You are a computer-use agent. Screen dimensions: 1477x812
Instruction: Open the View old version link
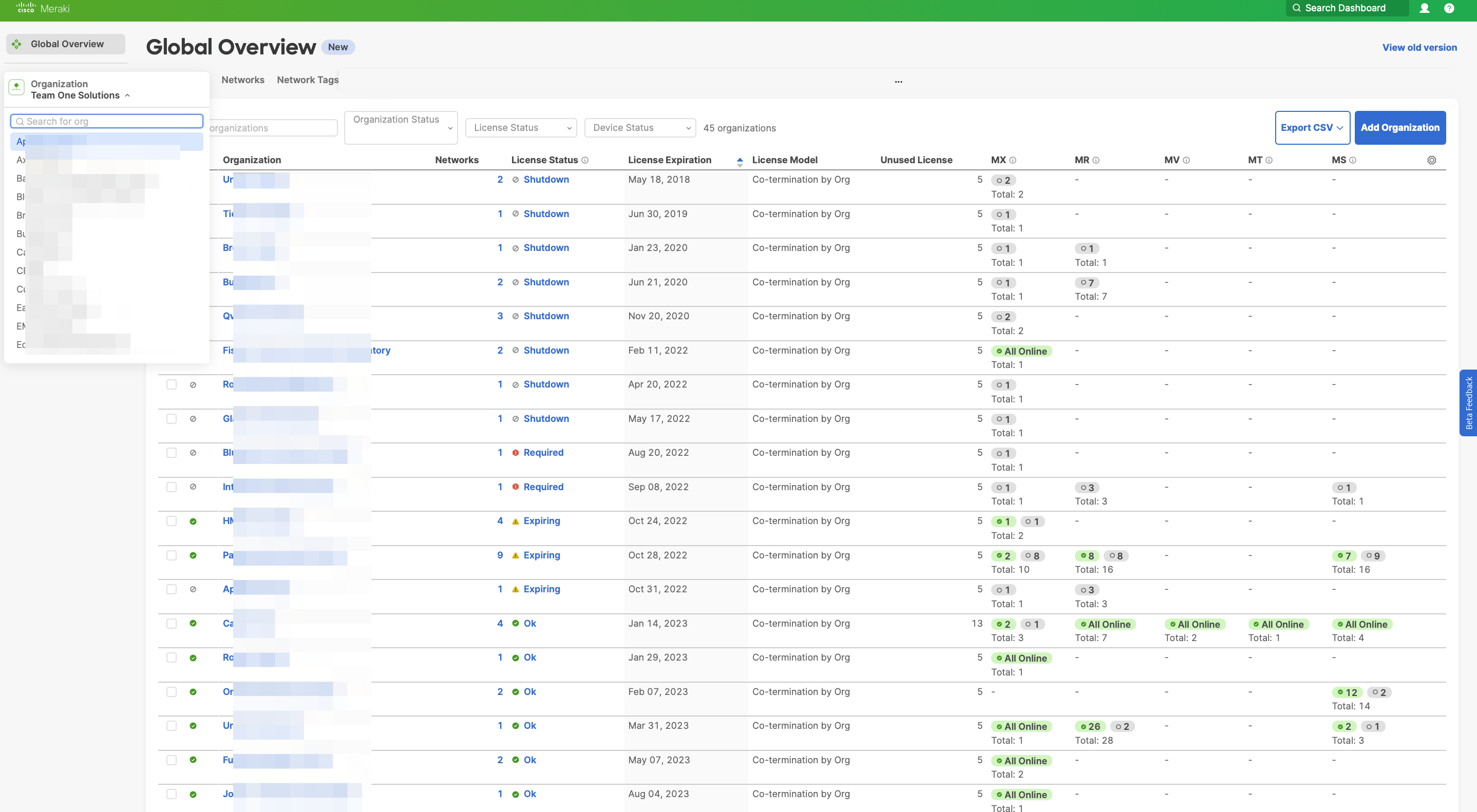pos(1419,48)
